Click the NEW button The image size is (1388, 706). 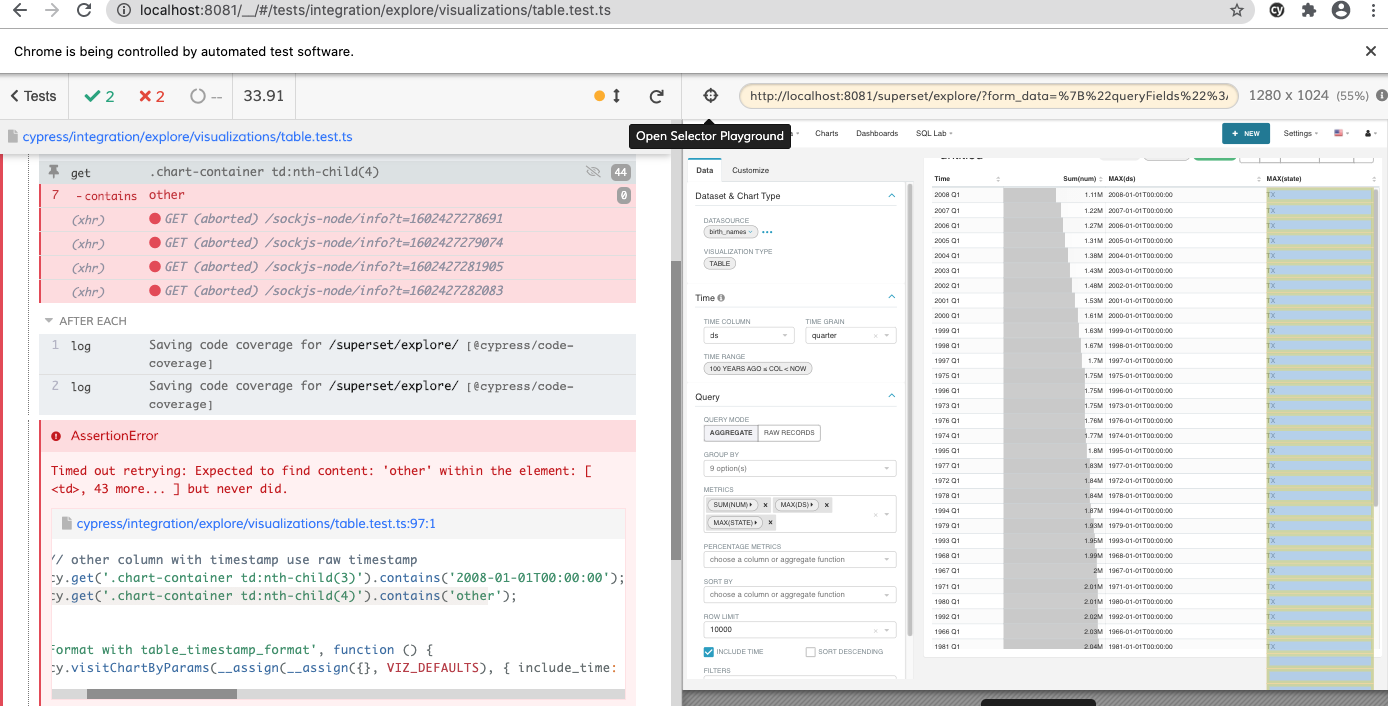coord(1246,133)
